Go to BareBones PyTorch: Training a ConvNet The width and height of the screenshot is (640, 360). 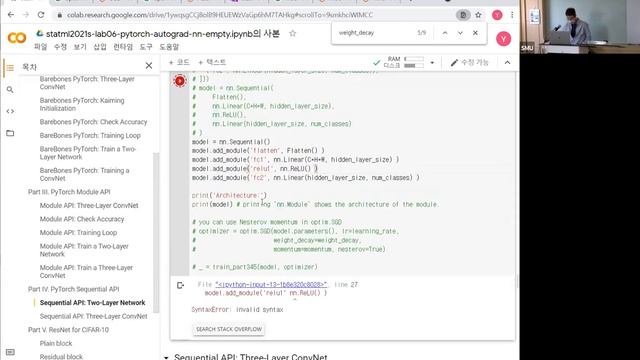84,174
